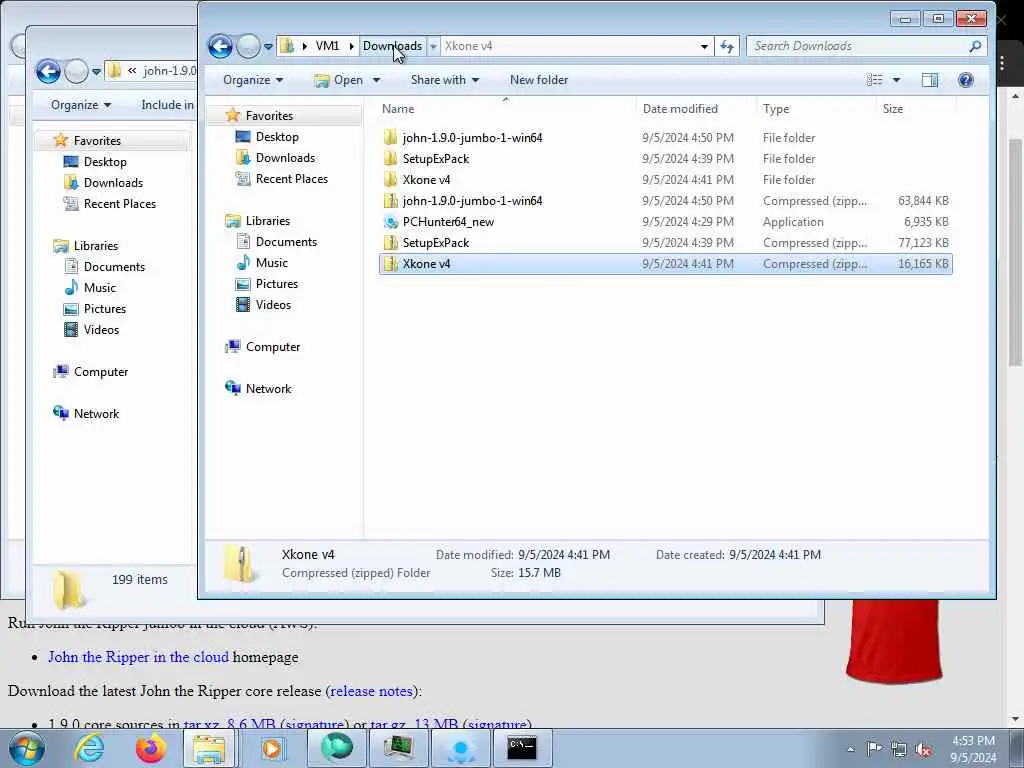Launch Internet Explorer from taskbar

(89, 748)
